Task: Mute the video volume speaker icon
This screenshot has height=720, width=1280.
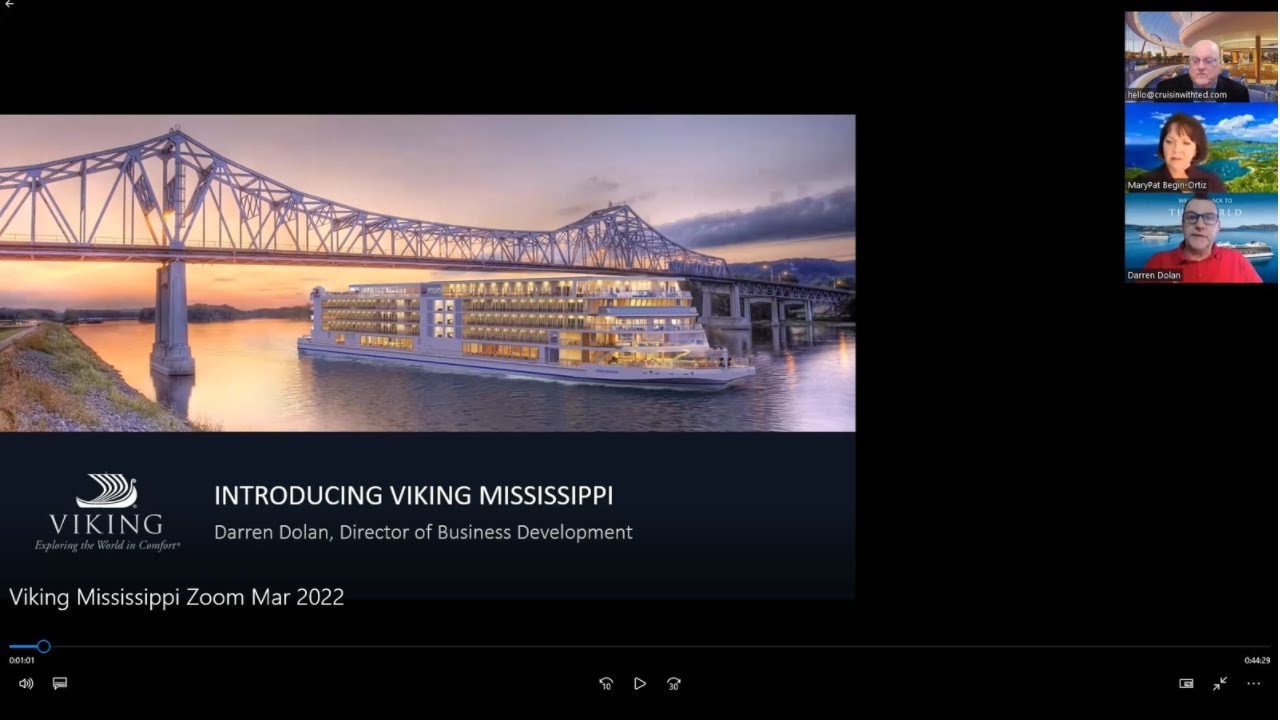Action: pyautogui.click(x=26, y=684)
